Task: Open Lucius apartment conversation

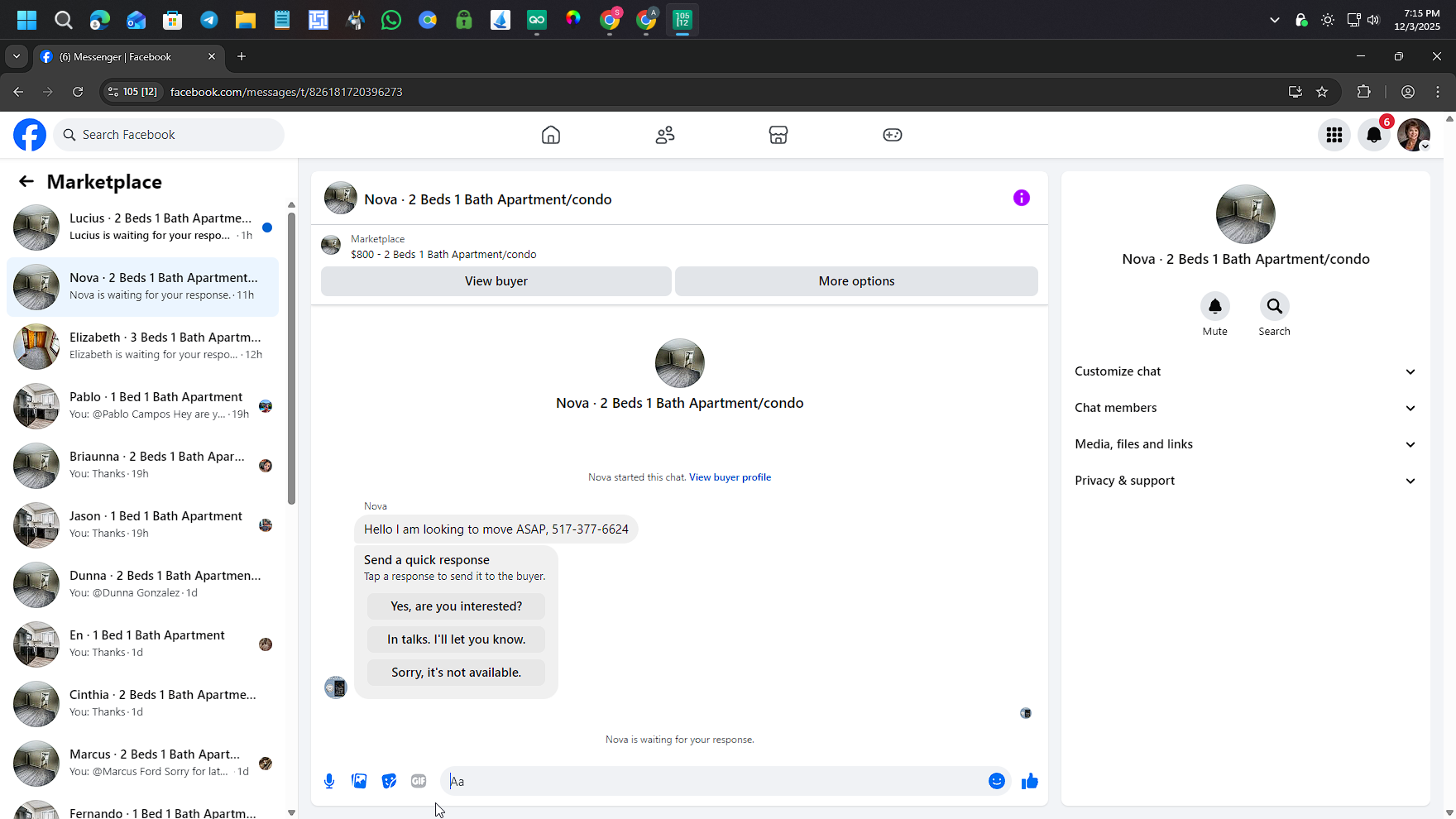Action: [142, 227]
